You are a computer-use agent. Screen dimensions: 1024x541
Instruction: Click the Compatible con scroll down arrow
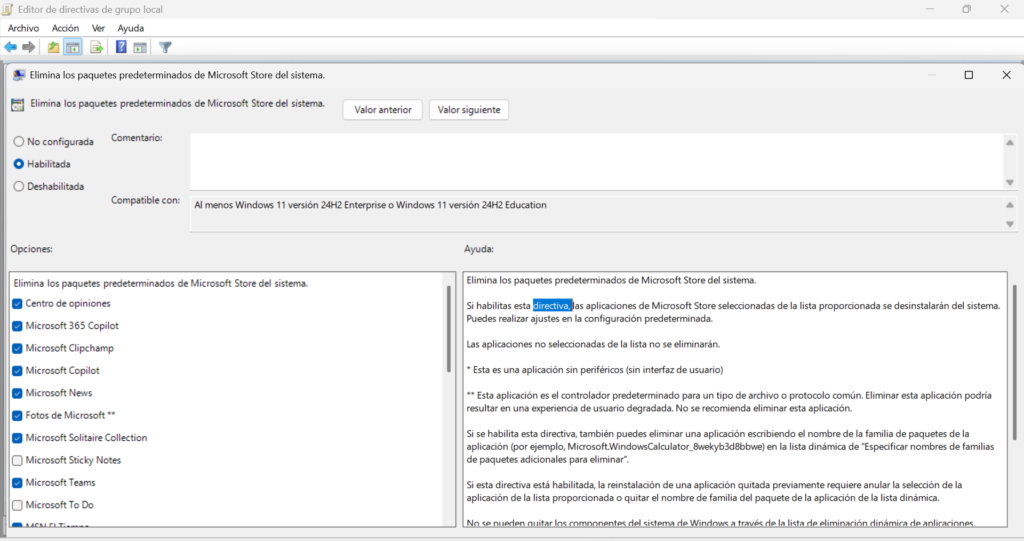tap(1010, 224)
